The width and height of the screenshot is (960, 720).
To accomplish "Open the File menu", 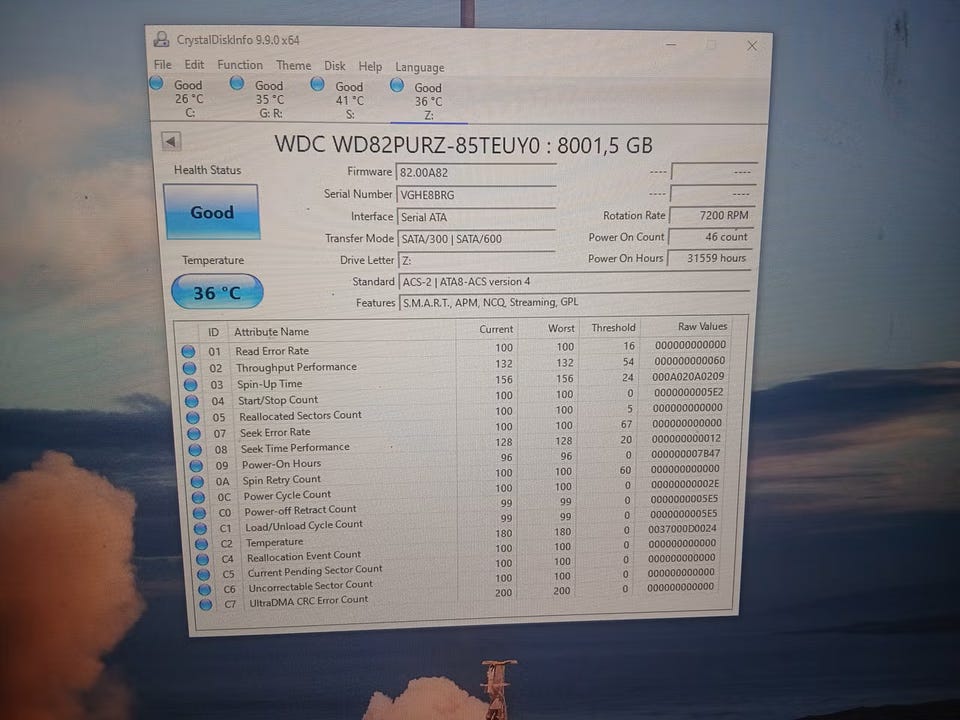I will [162, 64].
